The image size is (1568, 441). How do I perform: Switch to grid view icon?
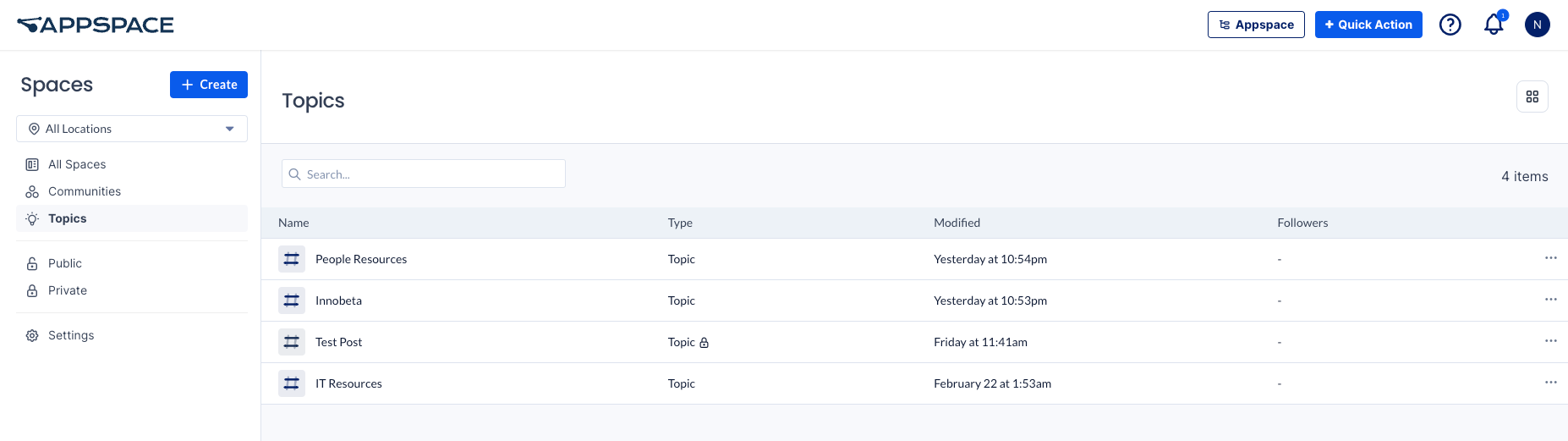1532,96
